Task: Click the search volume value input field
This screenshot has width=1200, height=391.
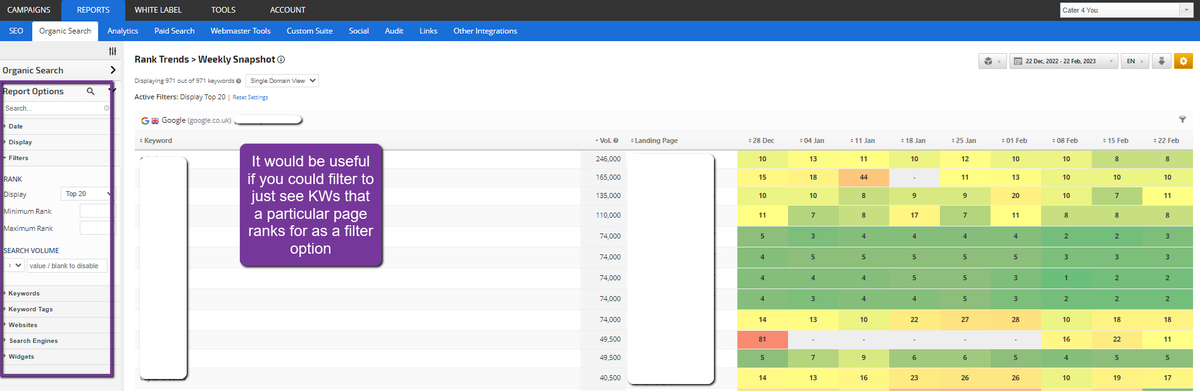Action: pos(68,266)
